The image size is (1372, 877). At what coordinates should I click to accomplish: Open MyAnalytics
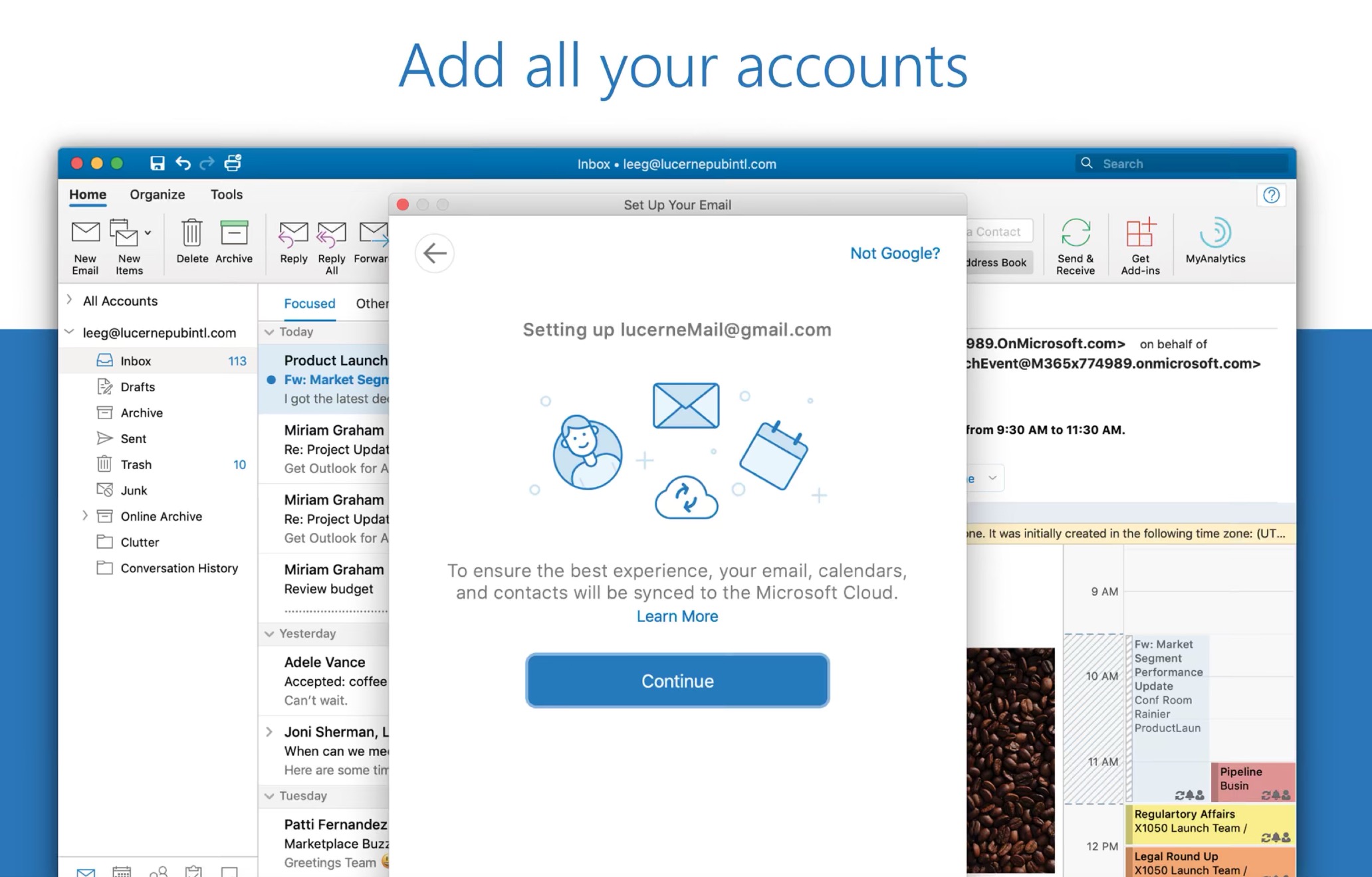point(1215,233)
